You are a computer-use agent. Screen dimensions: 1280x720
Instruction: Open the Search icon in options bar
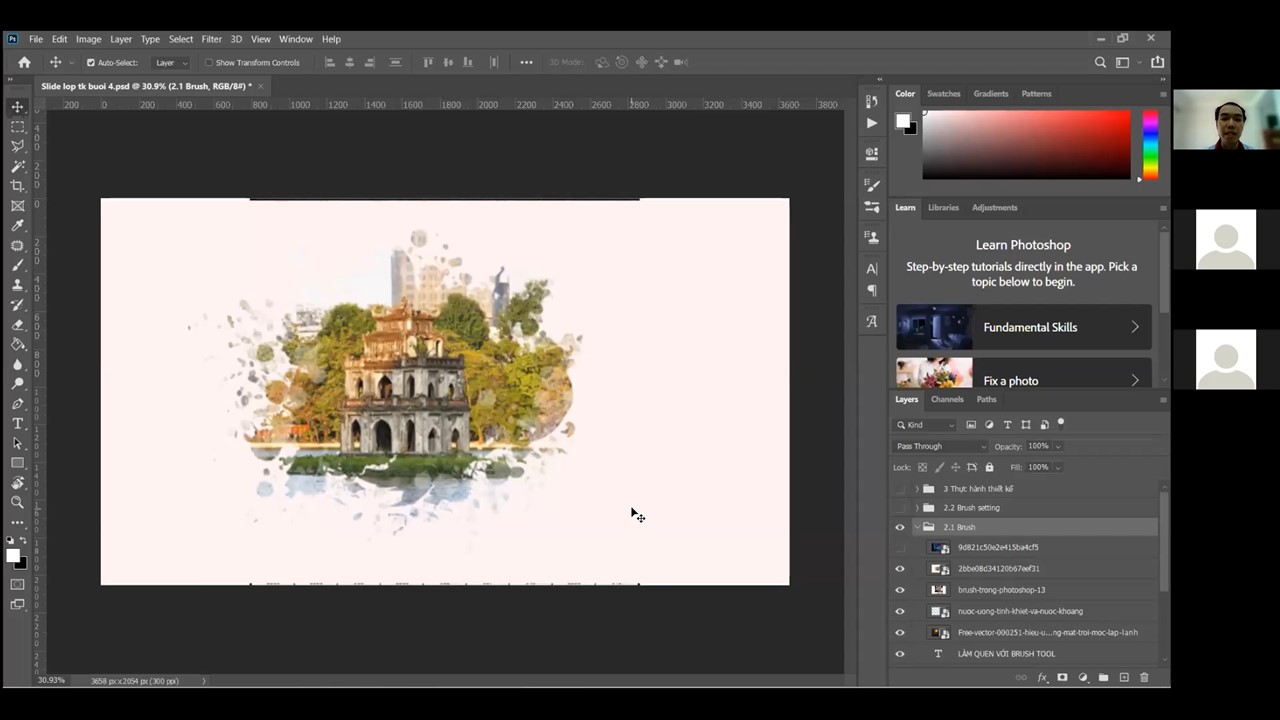click(x=1100, y=62)
